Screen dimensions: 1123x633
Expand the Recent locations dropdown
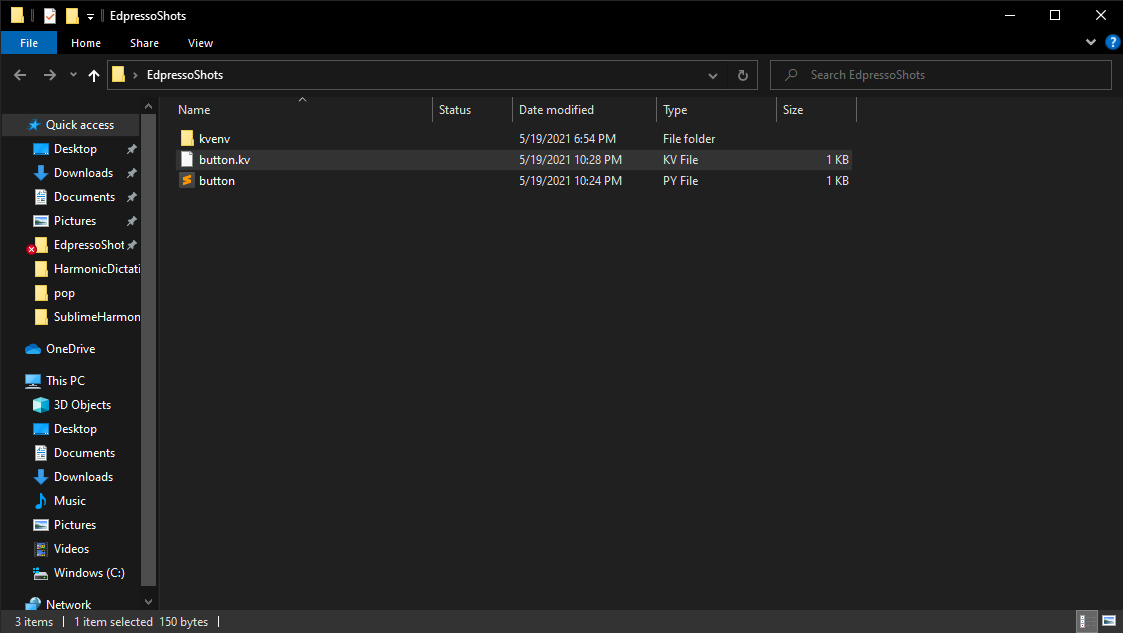coord(73,75)
